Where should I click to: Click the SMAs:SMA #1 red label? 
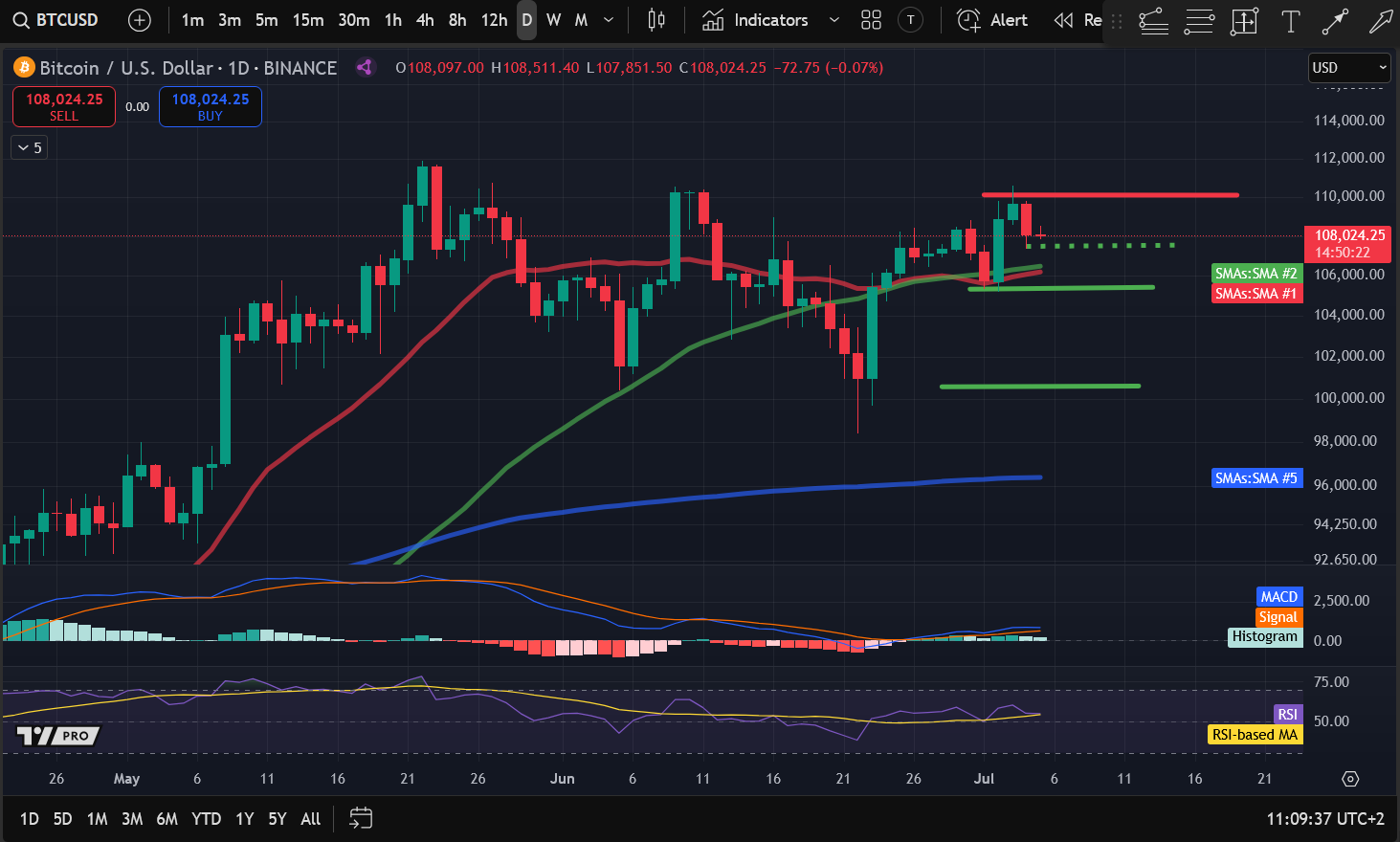pyautogui.click(x=1256, y=294)
